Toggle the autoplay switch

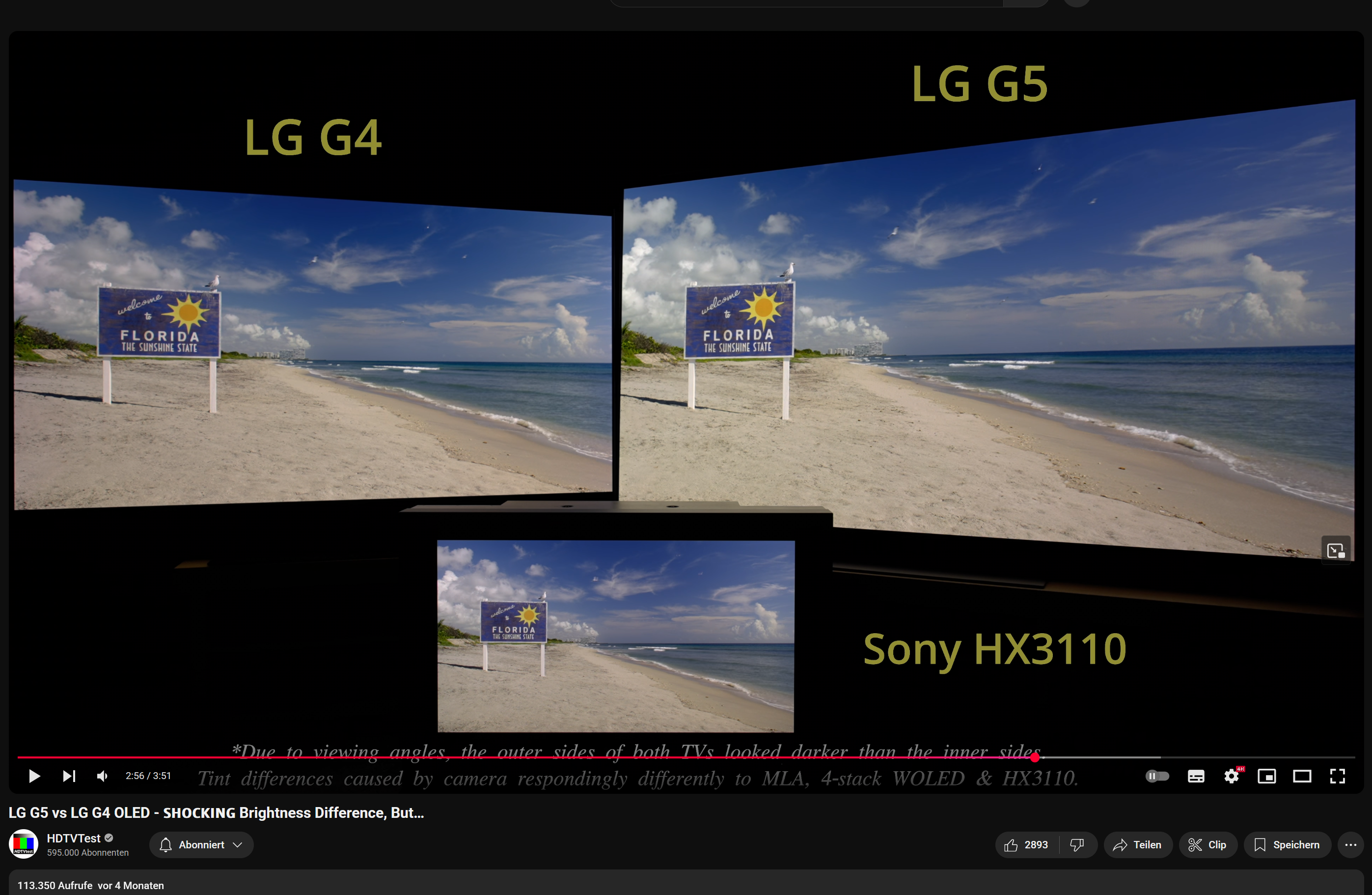pos(1157,776)
